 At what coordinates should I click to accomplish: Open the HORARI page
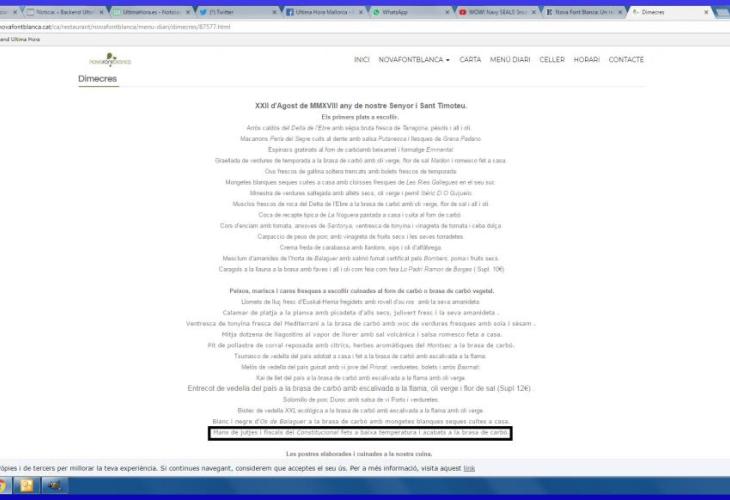pyautogui.click(x=587, y=60)
